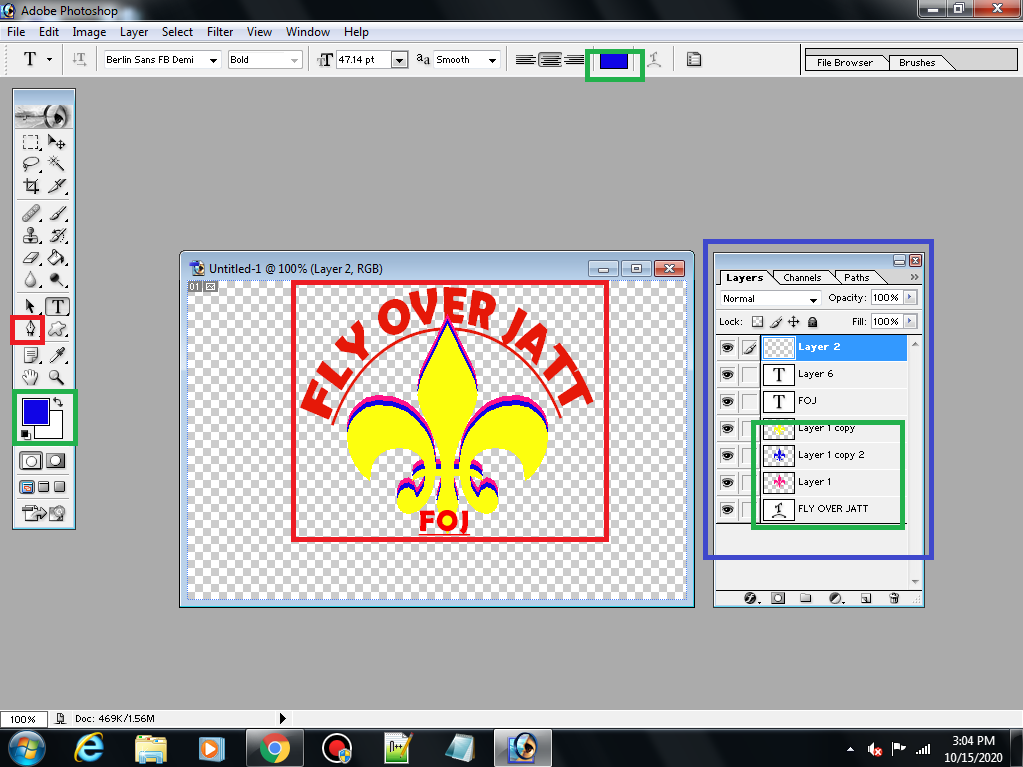Toggle visibility of the FLY OVER JATT layer

[727, 509]
